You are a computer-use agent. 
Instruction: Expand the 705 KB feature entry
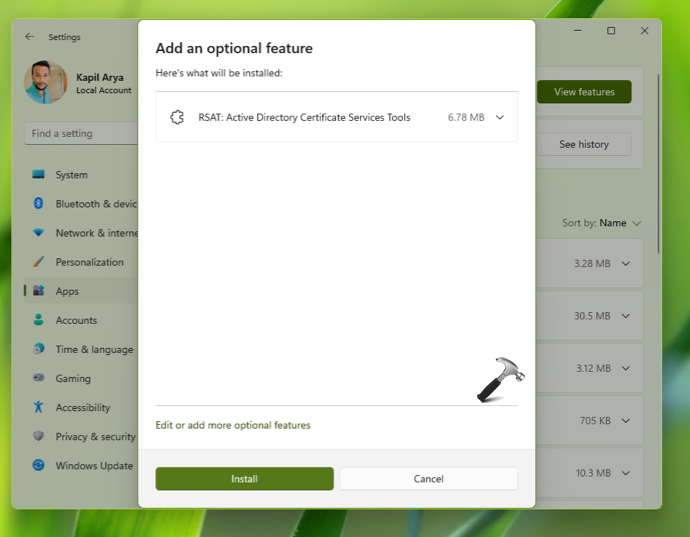tap(625, 420)
